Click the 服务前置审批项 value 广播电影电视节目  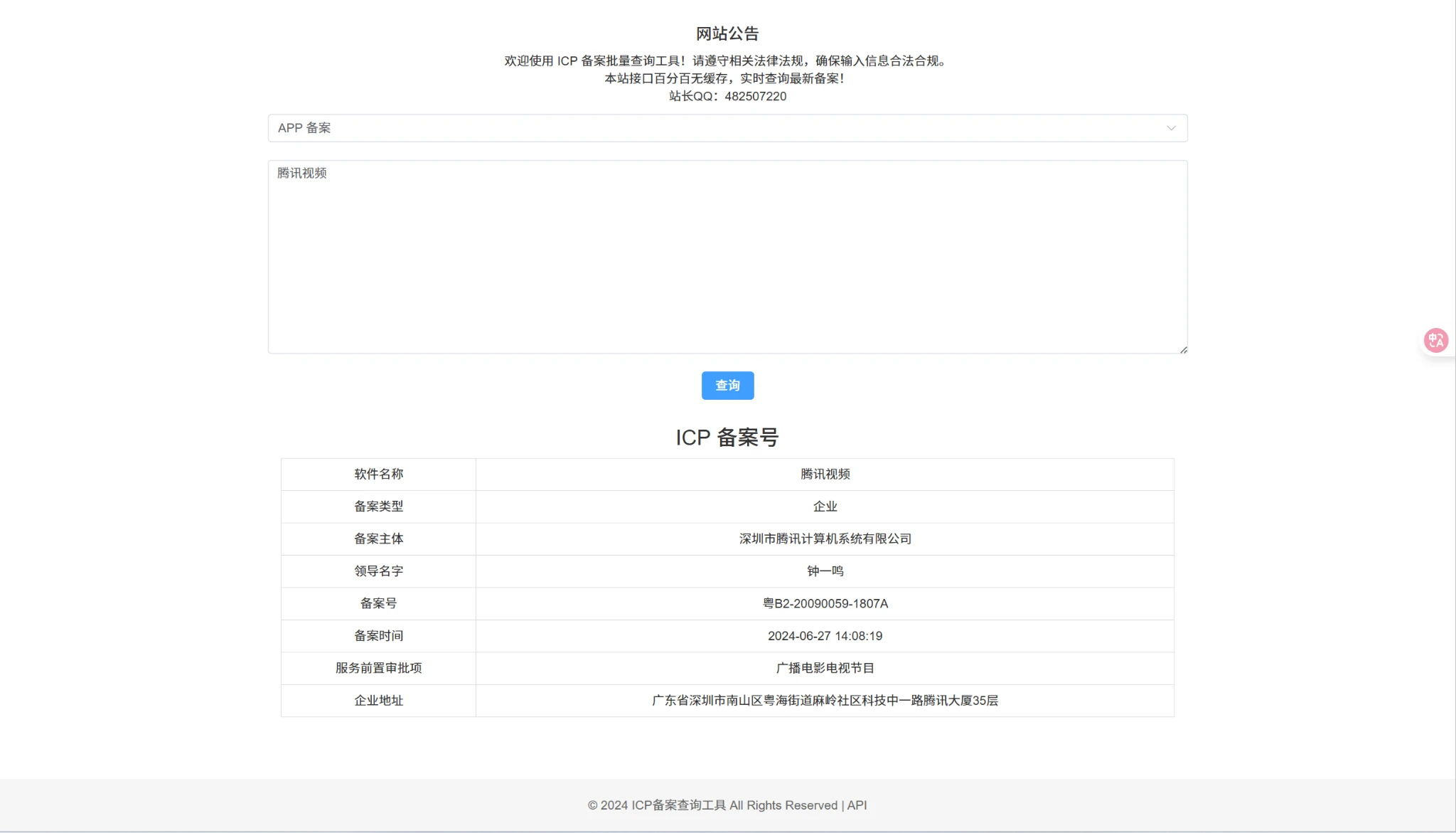(825, 668)
